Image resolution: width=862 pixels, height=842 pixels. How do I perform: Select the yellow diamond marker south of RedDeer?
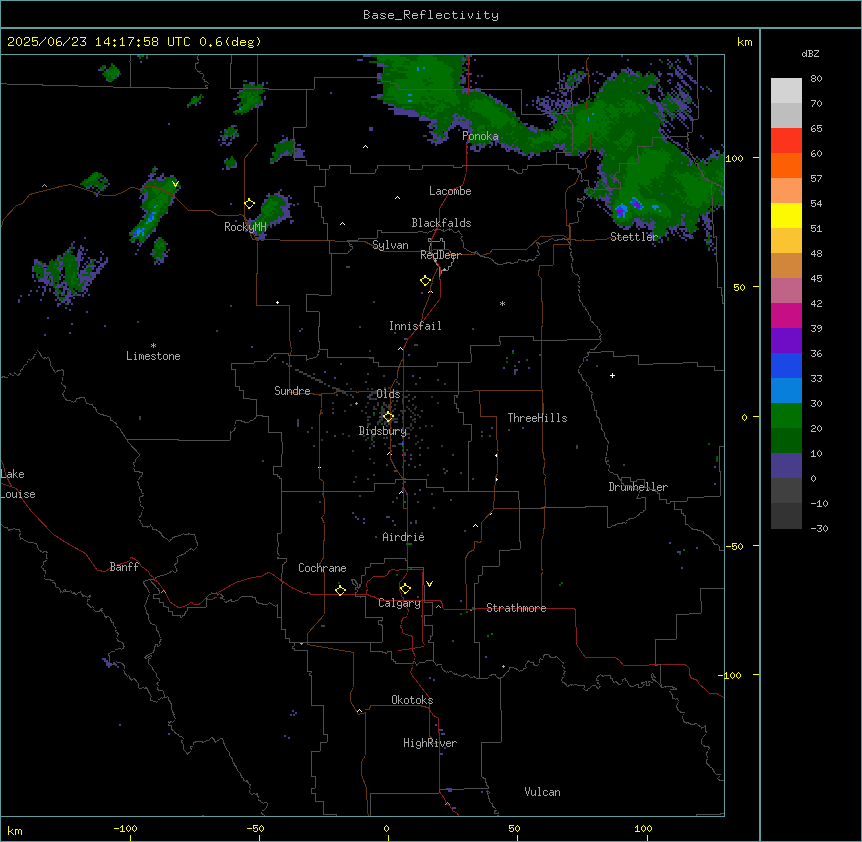pos(425,280)
